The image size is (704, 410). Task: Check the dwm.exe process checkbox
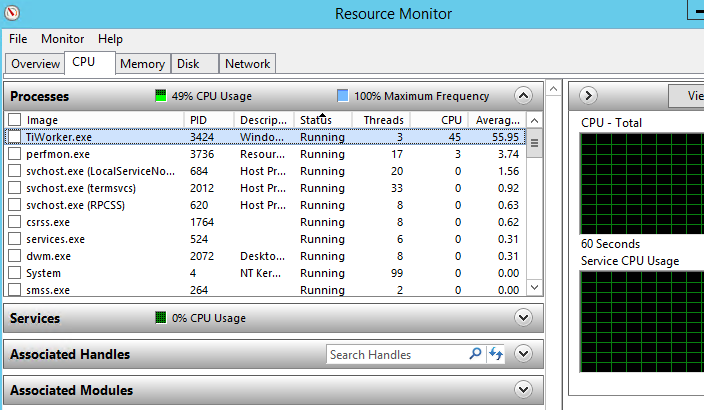(x=14, y=256)
